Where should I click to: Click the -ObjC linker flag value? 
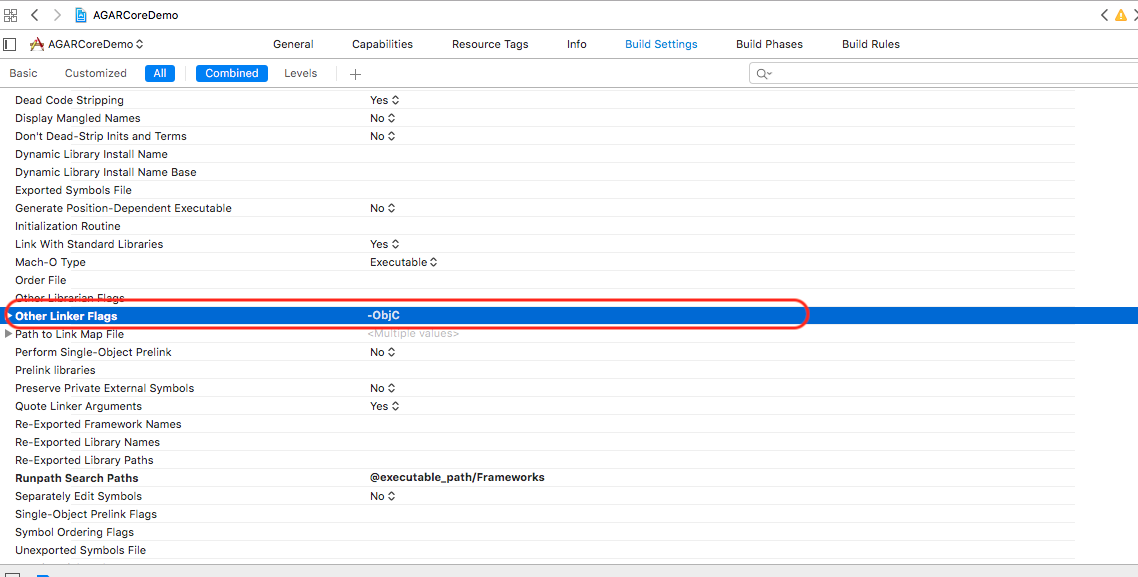pos(383,316)
